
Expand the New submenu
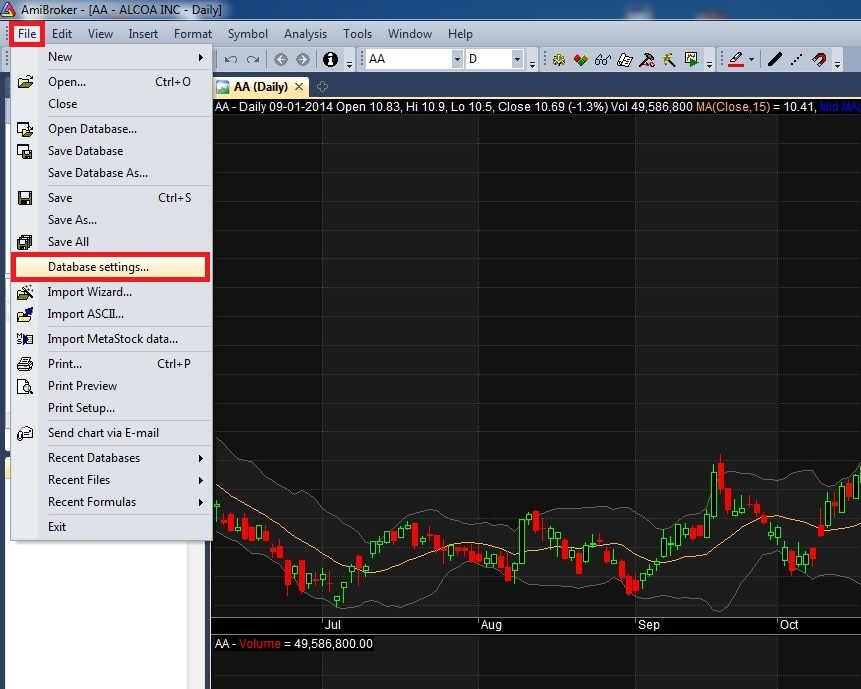[x=111, y=57]
